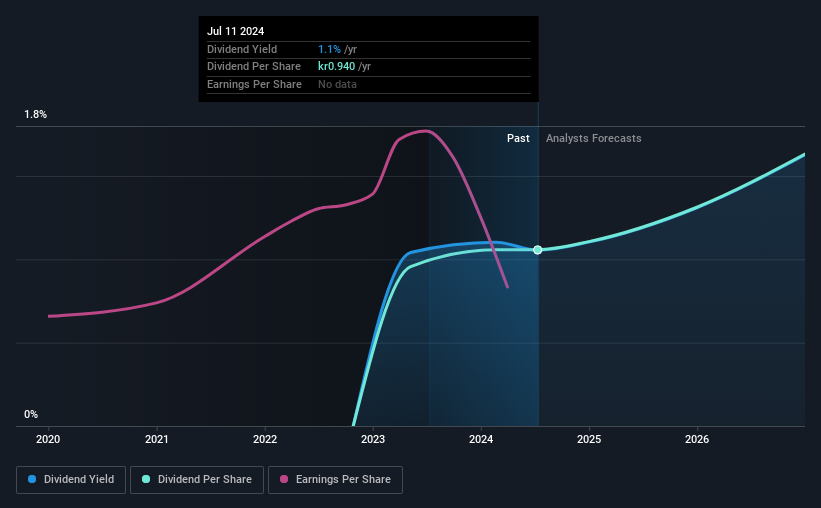
Task: Click the kr0.940 dividend per share value
Action: pyautogui.click(x=336, y=67)
